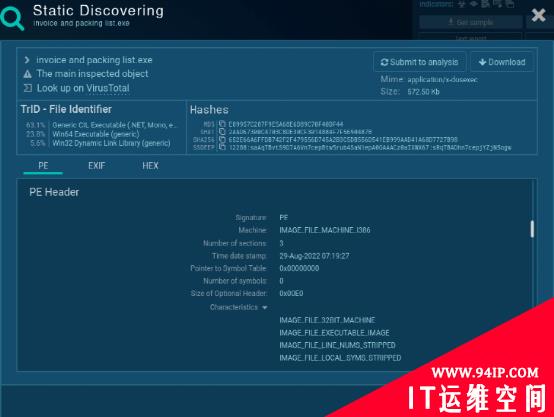Click Submit to analysis button

click(419, 62)
